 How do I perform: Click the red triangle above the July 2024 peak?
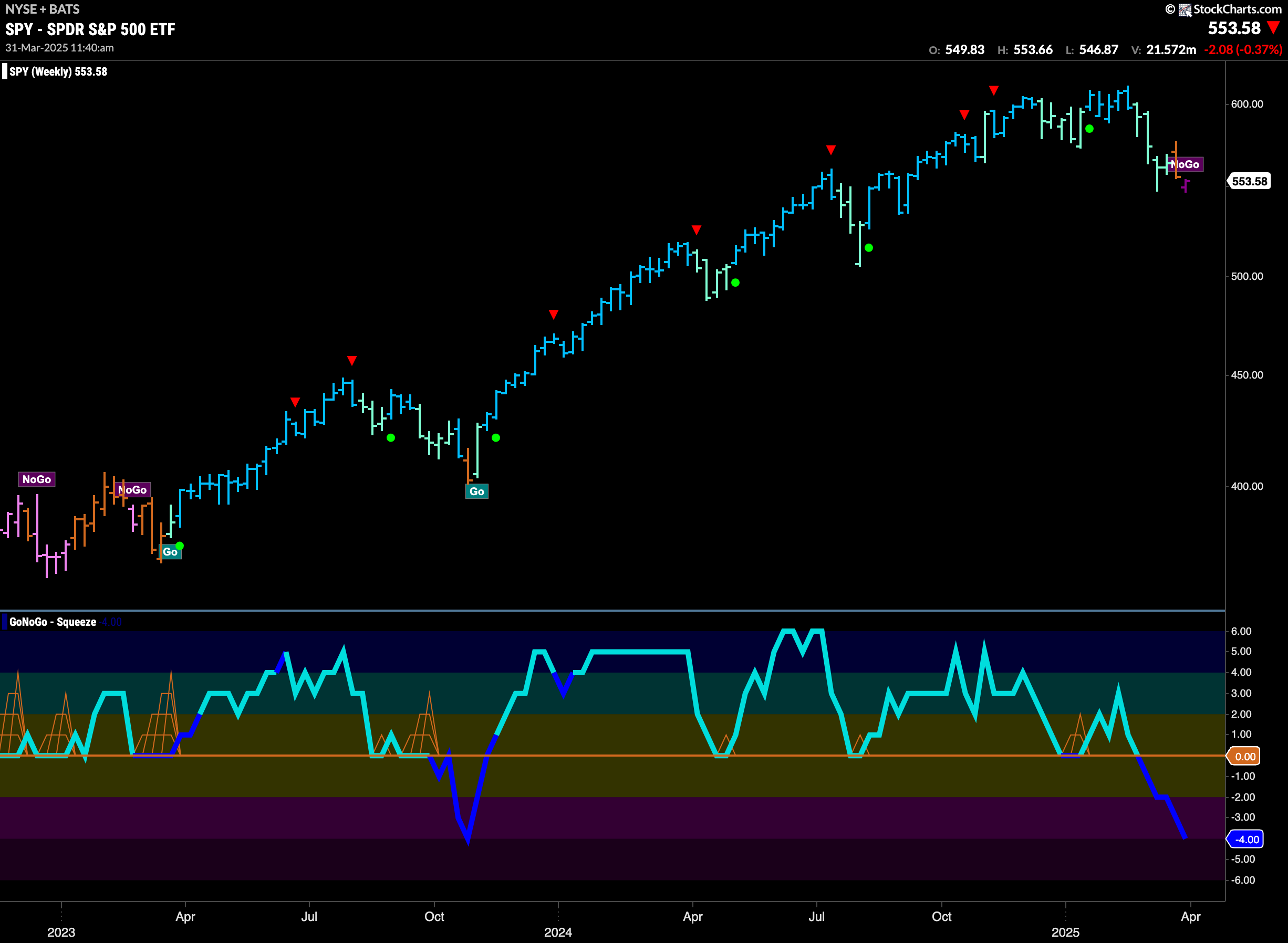point(830,150)
